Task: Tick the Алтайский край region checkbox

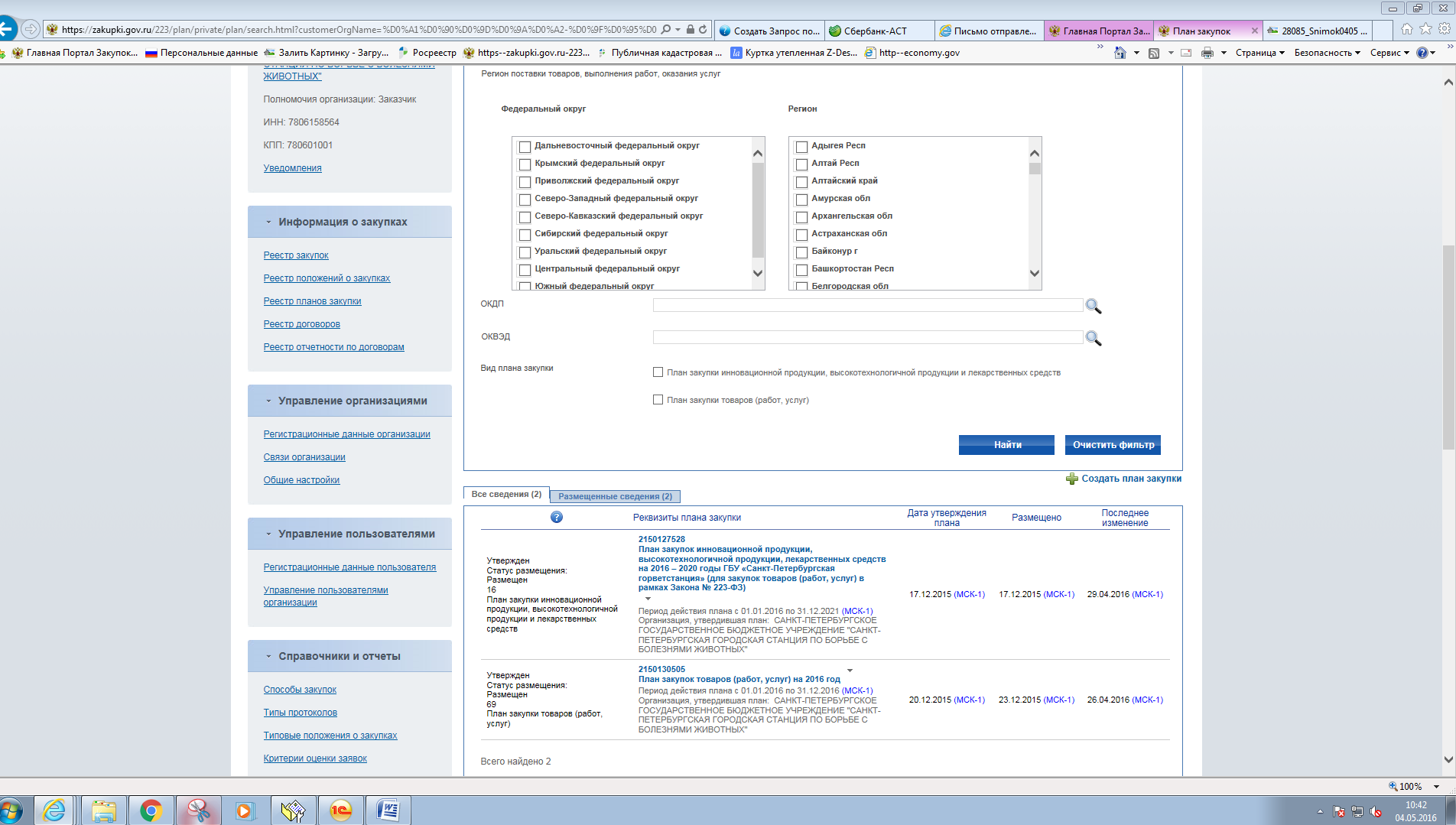Action: pos(801,182)
